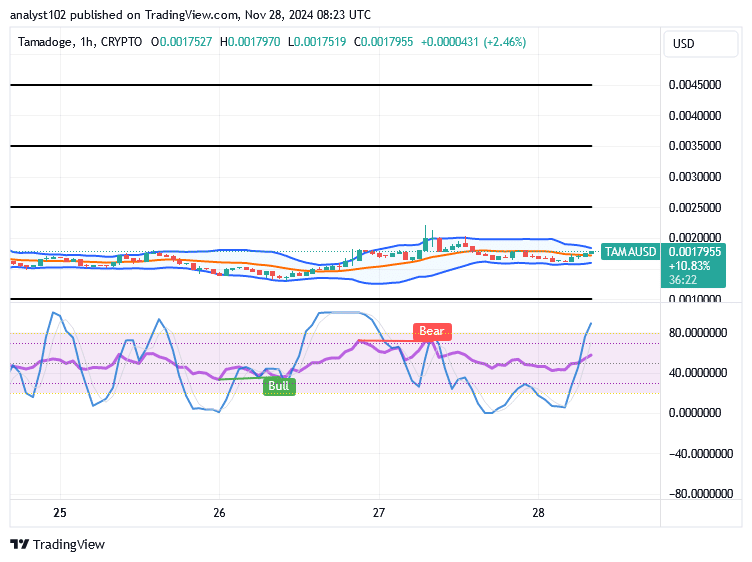The height and width of the screenshot is (562, 752).
Task: Click the 40.0000000 oscillator axis label
Action: point(698,373)
